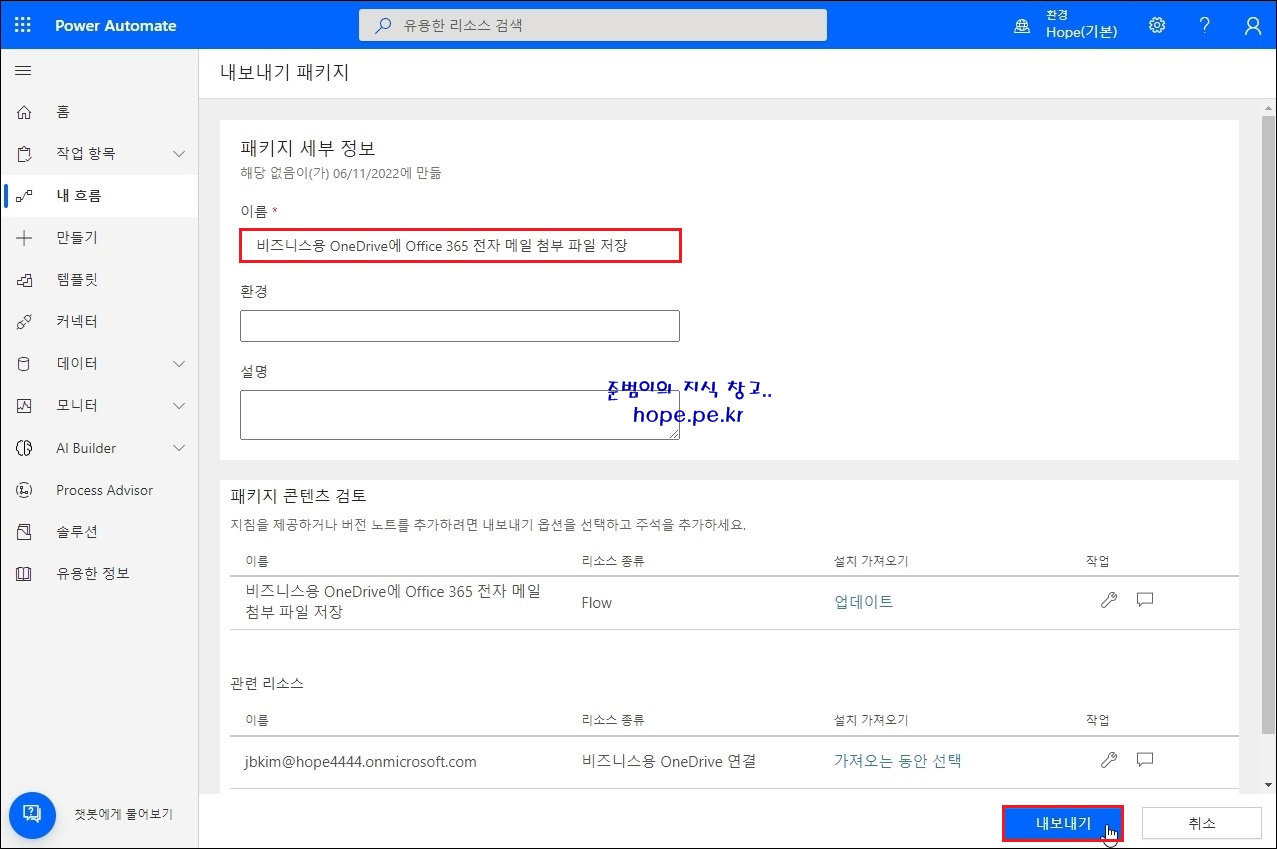This screenshot has width=1277, height=849.
Task: Click the Solutions icon
Action: 24,532
